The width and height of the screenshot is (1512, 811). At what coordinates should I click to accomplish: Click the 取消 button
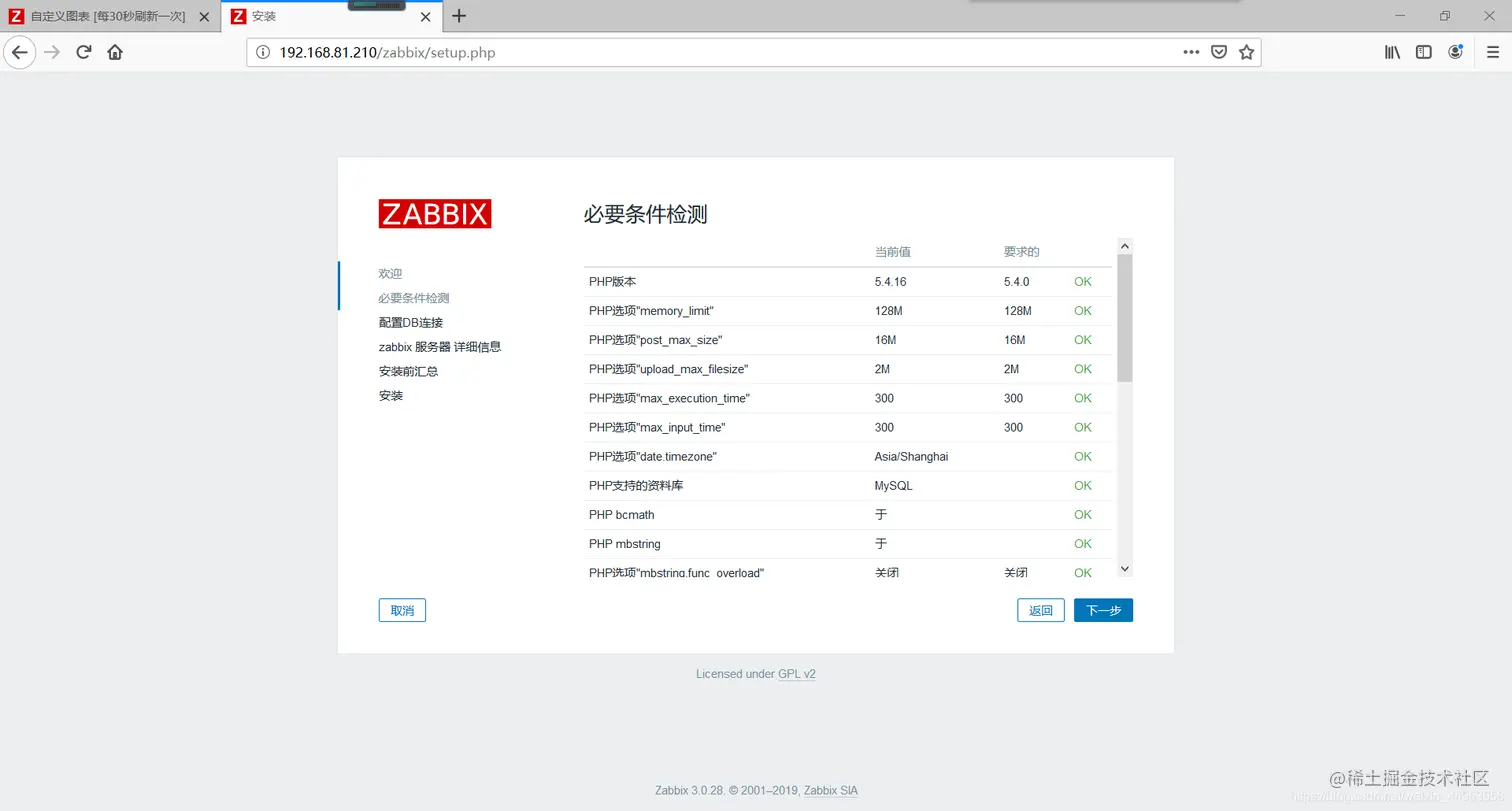tap(402, 610)
